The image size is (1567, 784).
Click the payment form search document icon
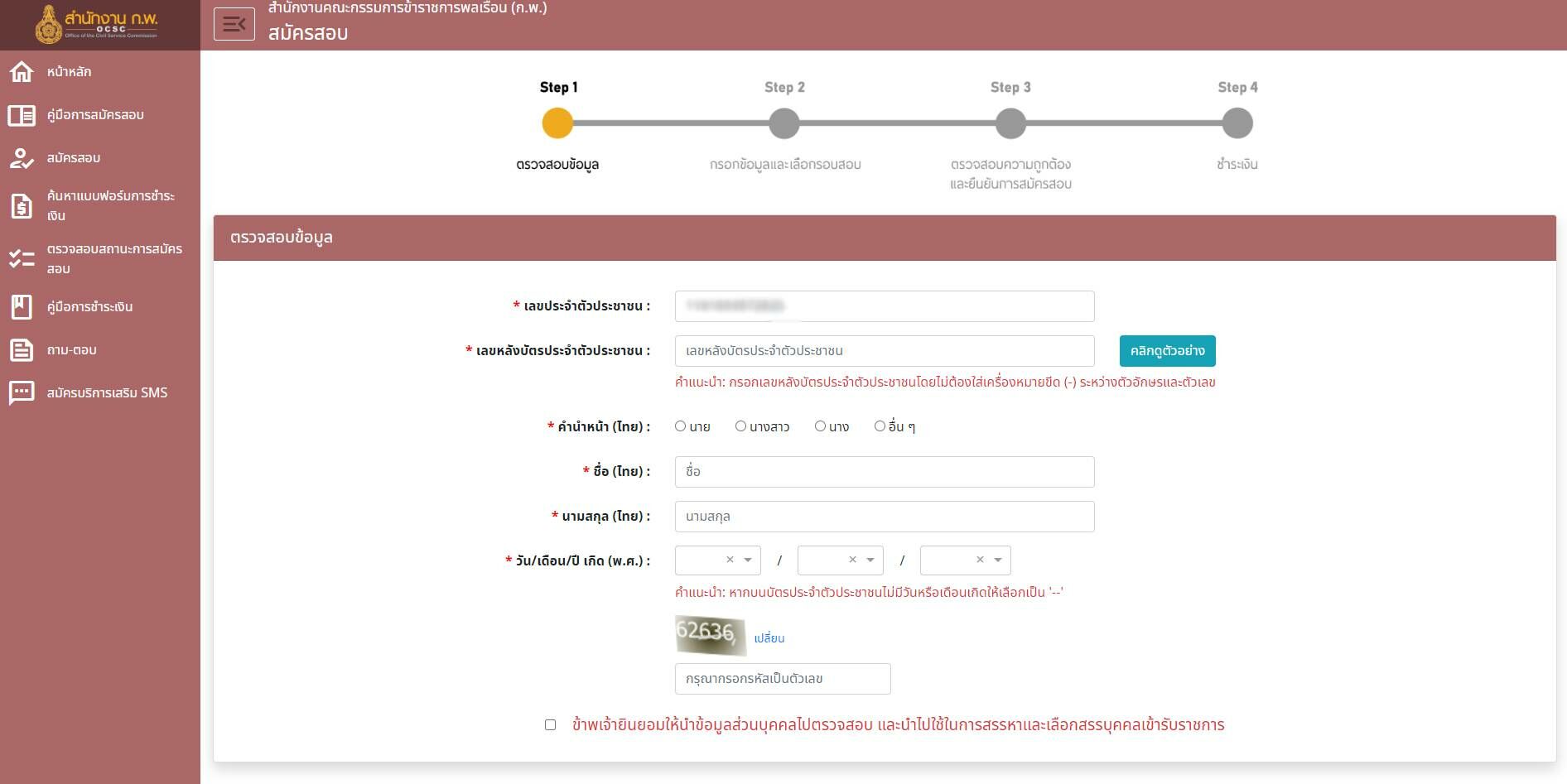[22, 205]
